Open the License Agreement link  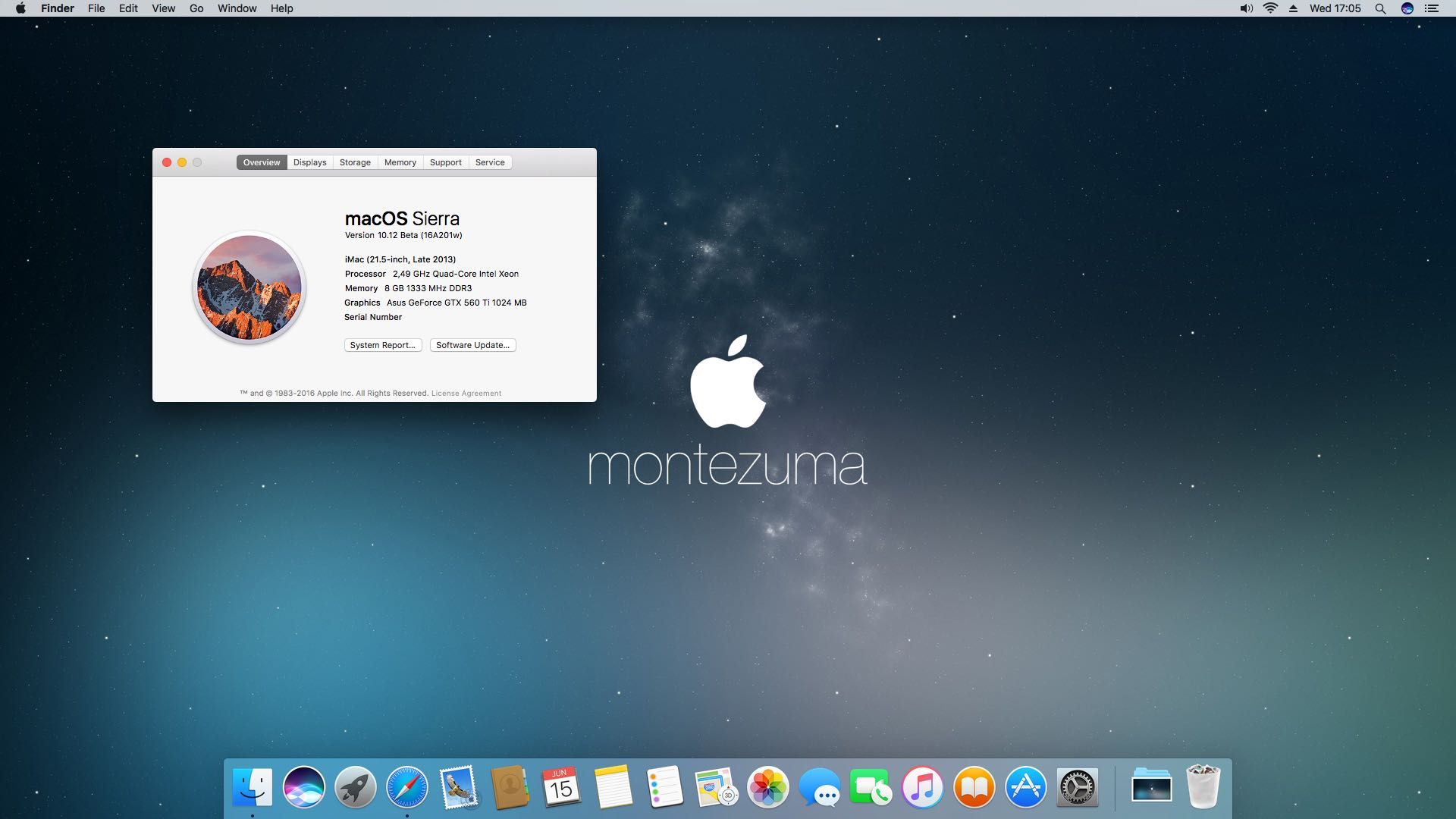click(x=466, y=393)
